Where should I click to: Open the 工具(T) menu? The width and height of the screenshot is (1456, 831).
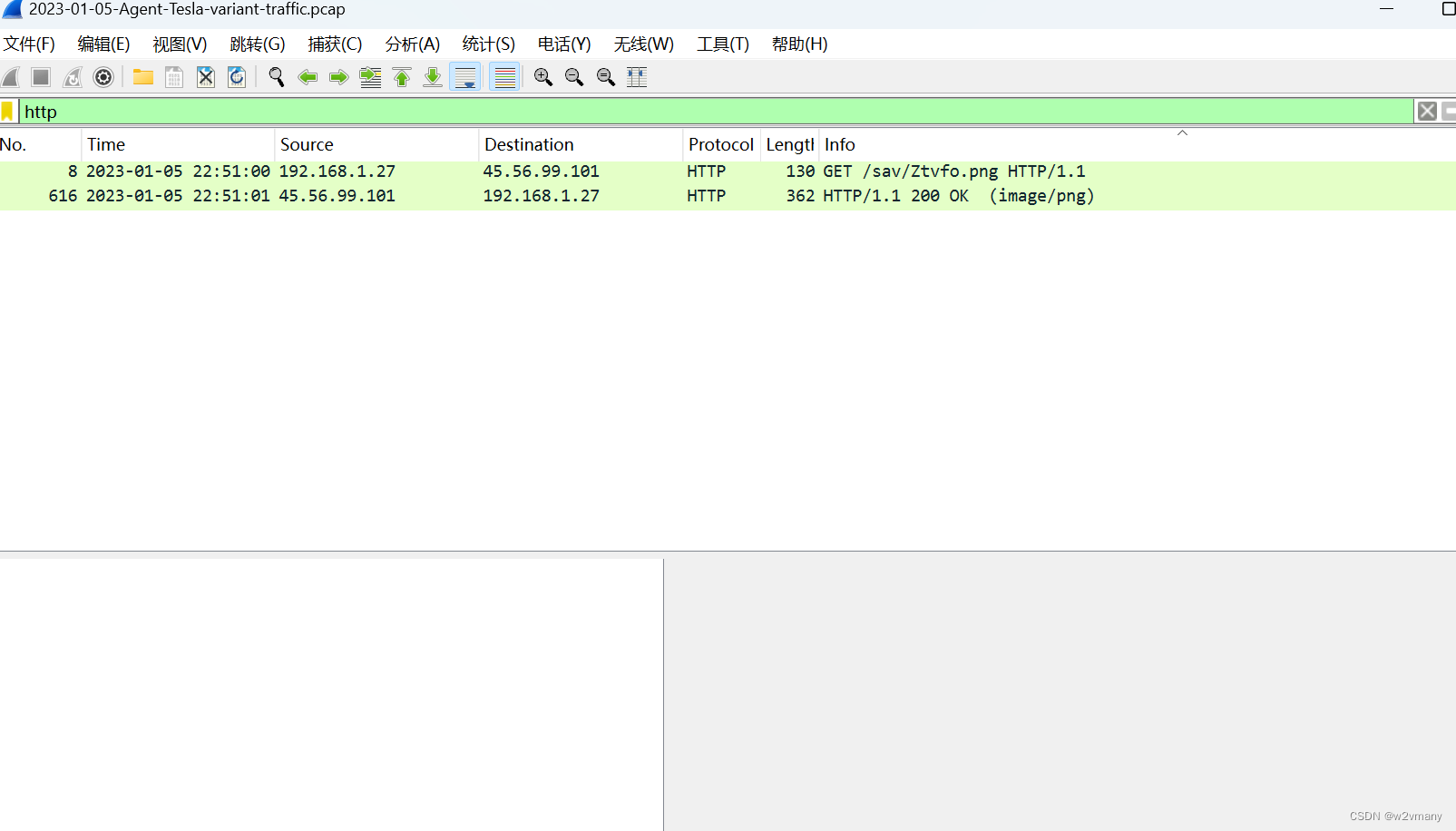[723, 44]
